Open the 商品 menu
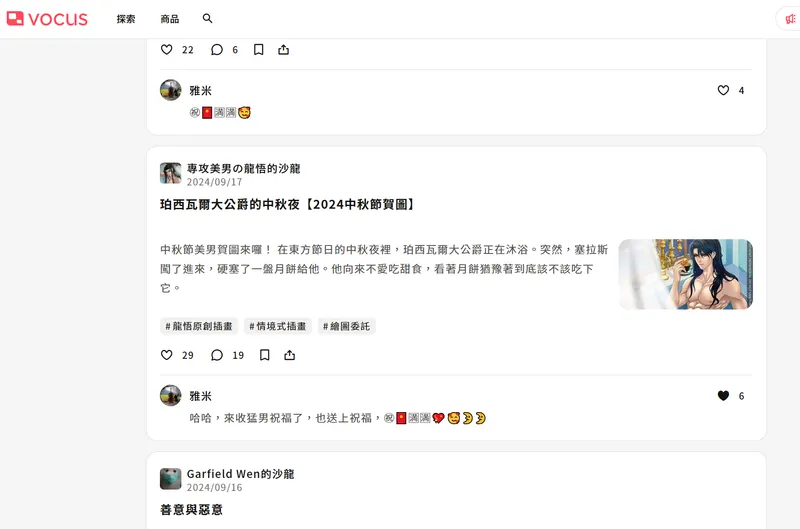The height and width of the screenshot is (529, 800). pyautogui.click(x=170, y=19)
